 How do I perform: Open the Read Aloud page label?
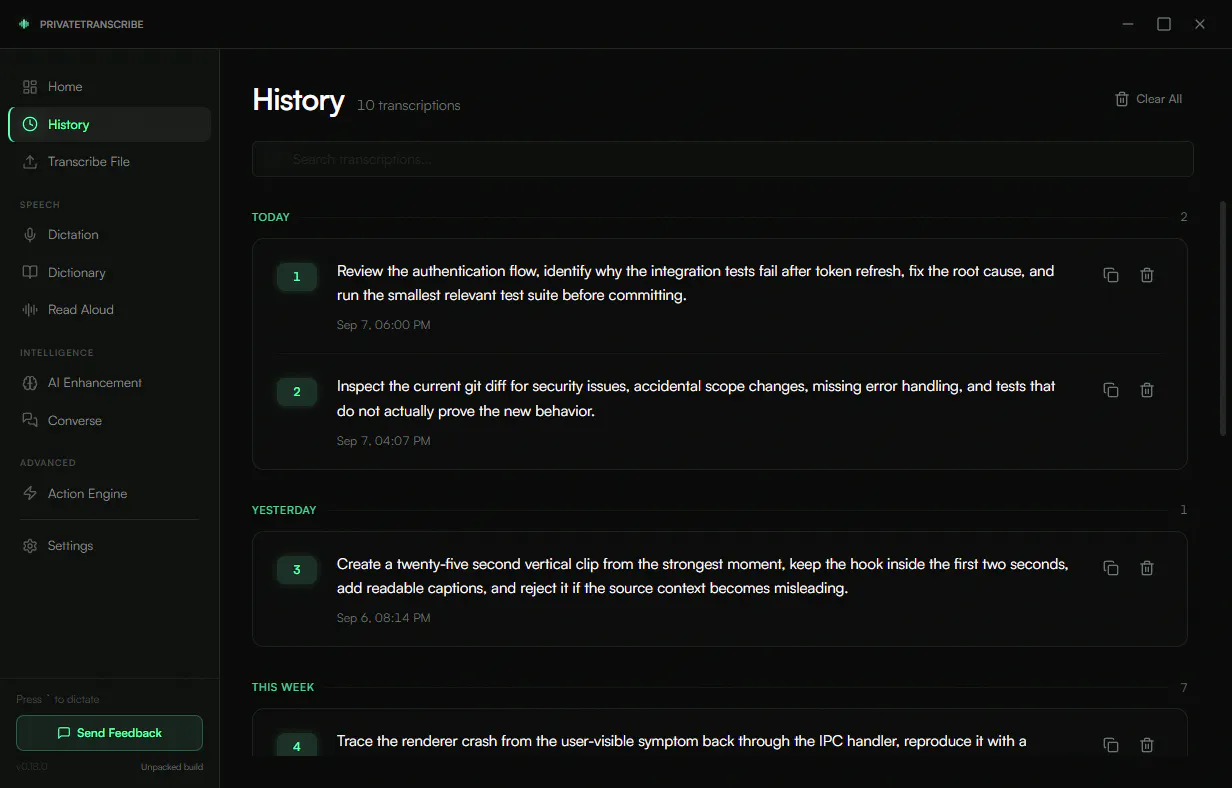[x=81, y=310]
